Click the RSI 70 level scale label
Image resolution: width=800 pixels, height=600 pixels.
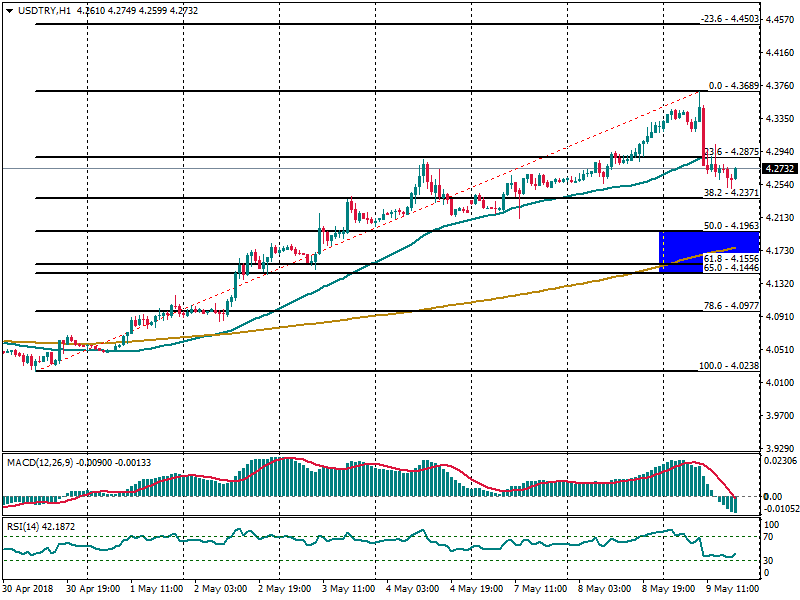pos(770,537)
